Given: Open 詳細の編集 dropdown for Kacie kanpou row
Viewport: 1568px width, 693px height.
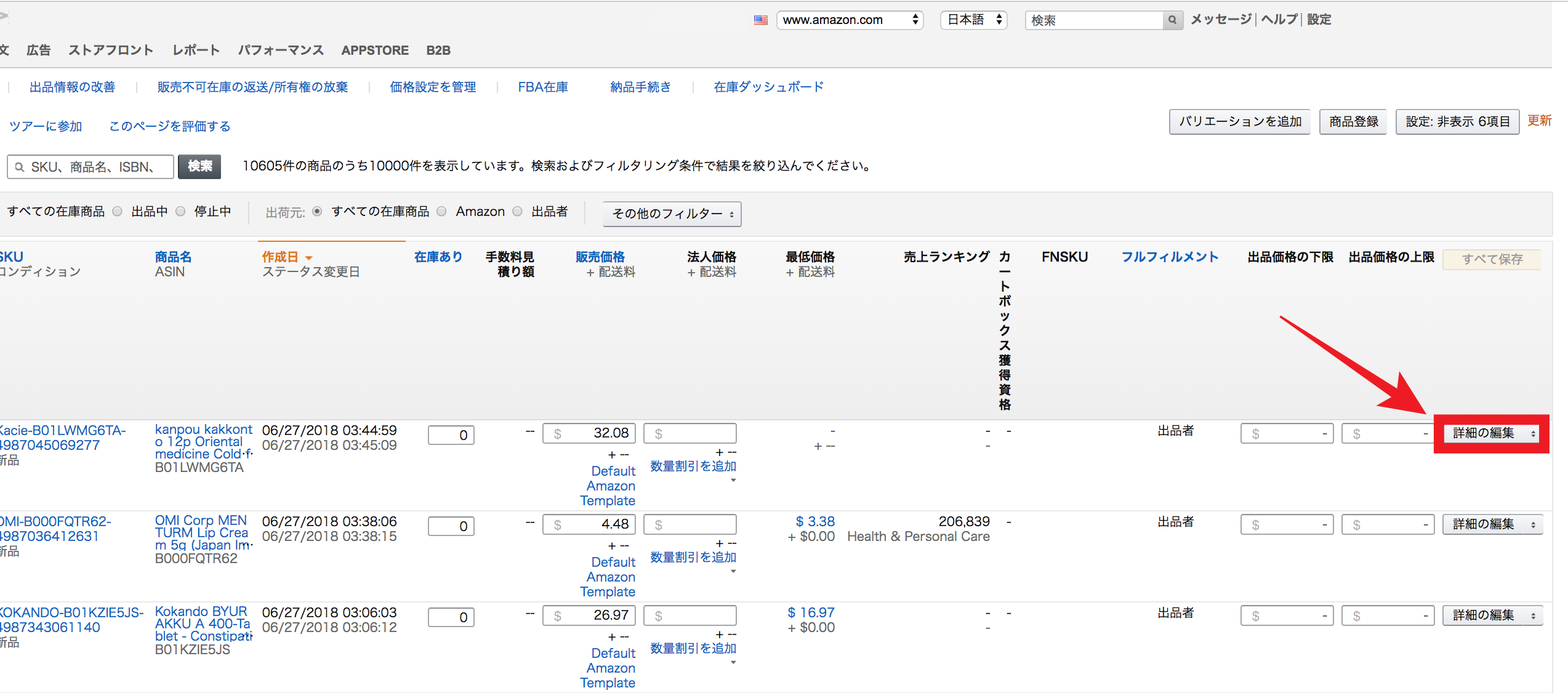Looking at the screenshot, I should point(1492,433).
